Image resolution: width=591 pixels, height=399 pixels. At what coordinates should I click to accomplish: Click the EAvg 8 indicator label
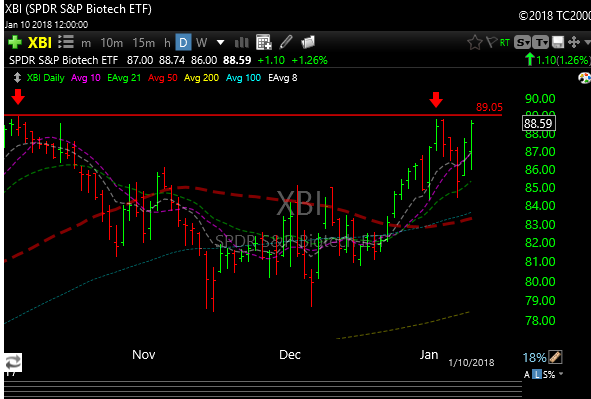[x=283, y=78]
